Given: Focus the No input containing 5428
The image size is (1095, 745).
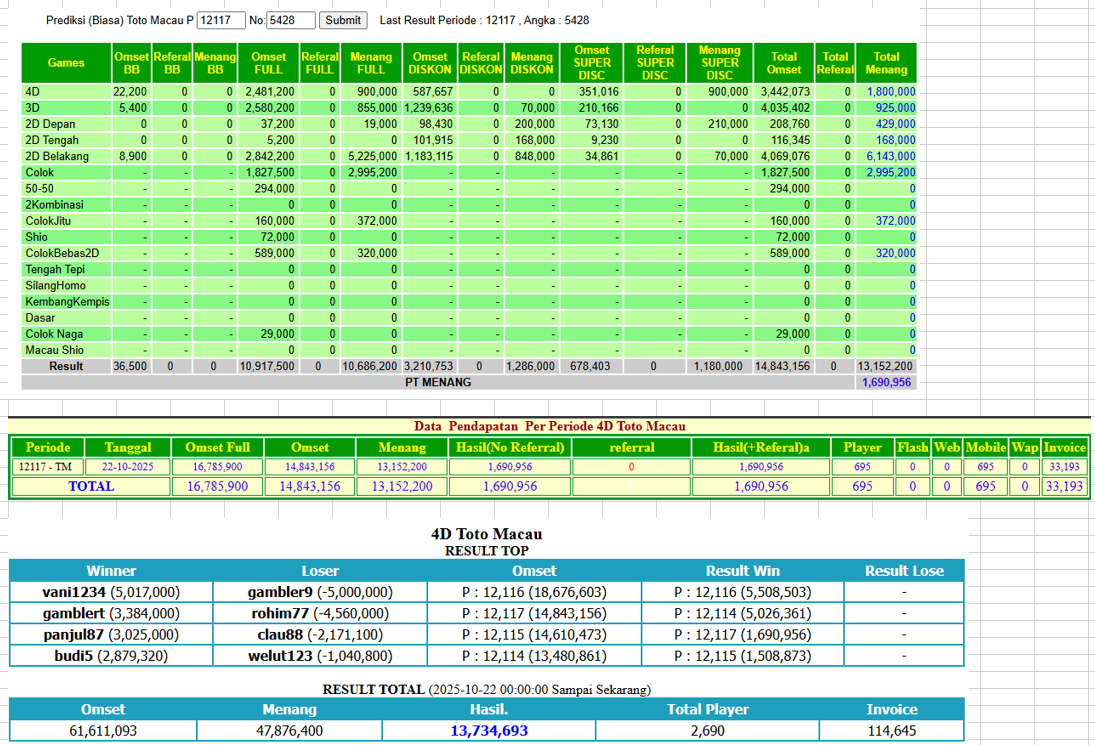Looking at the screenshot, I should 291,20.
